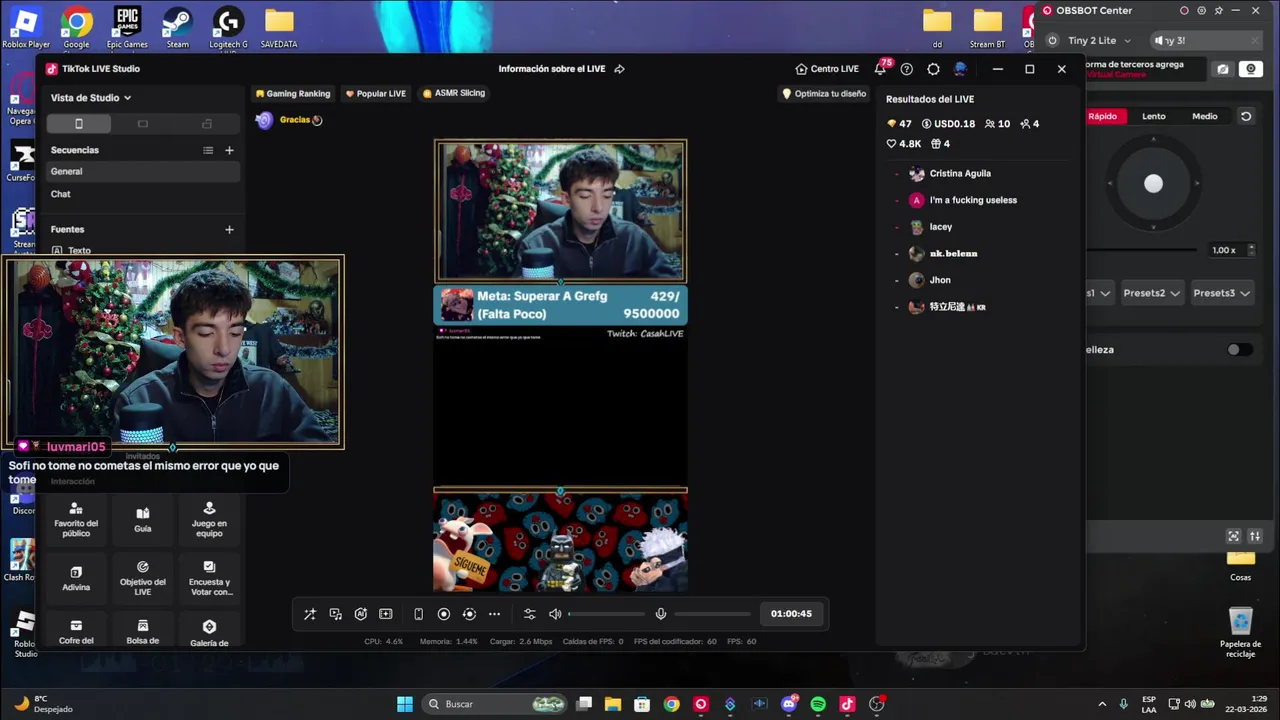Select the General scene
The width and height of the screenshot is (1280, 720).
coord(143,171)
